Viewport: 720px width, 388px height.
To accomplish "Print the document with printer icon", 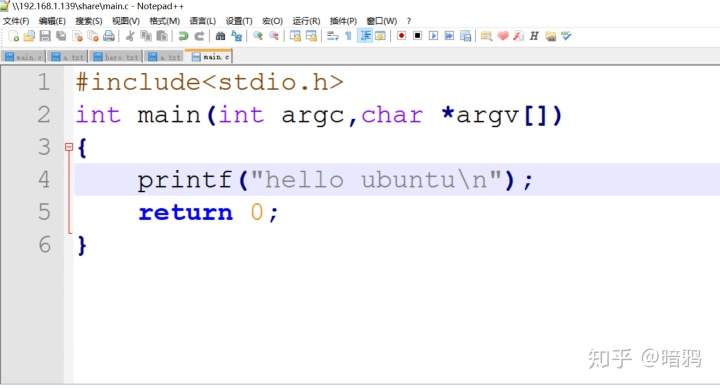I will pos(109,36).
